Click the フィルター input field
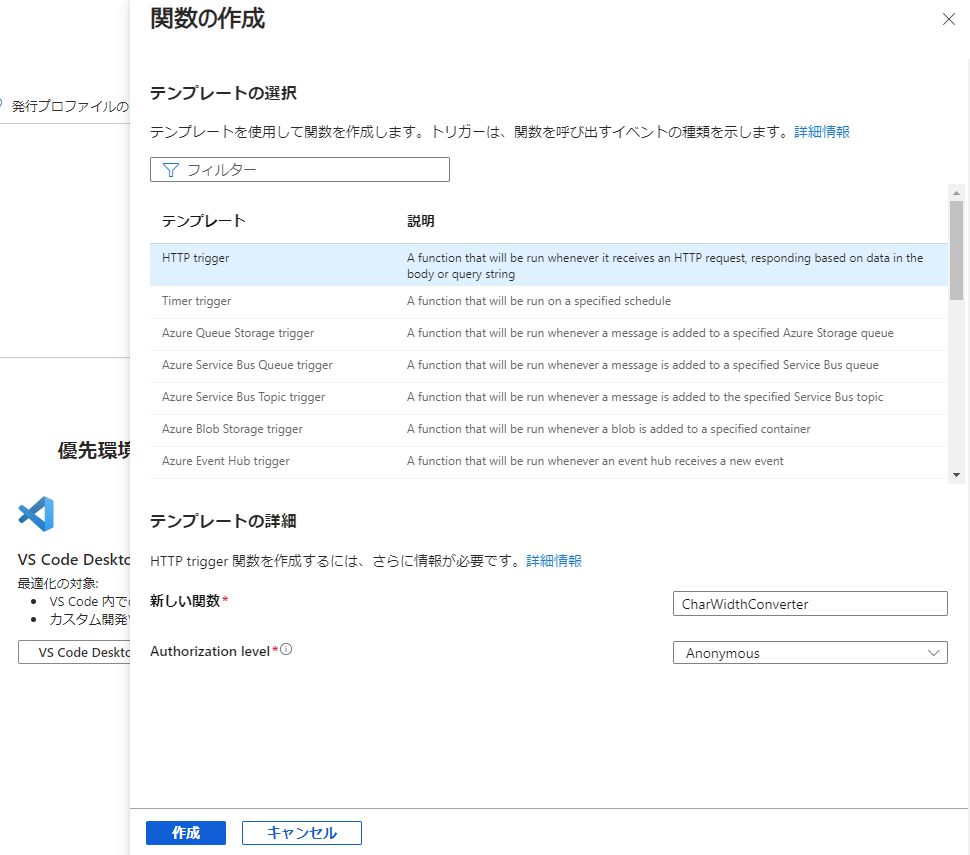 click(310, 170)
